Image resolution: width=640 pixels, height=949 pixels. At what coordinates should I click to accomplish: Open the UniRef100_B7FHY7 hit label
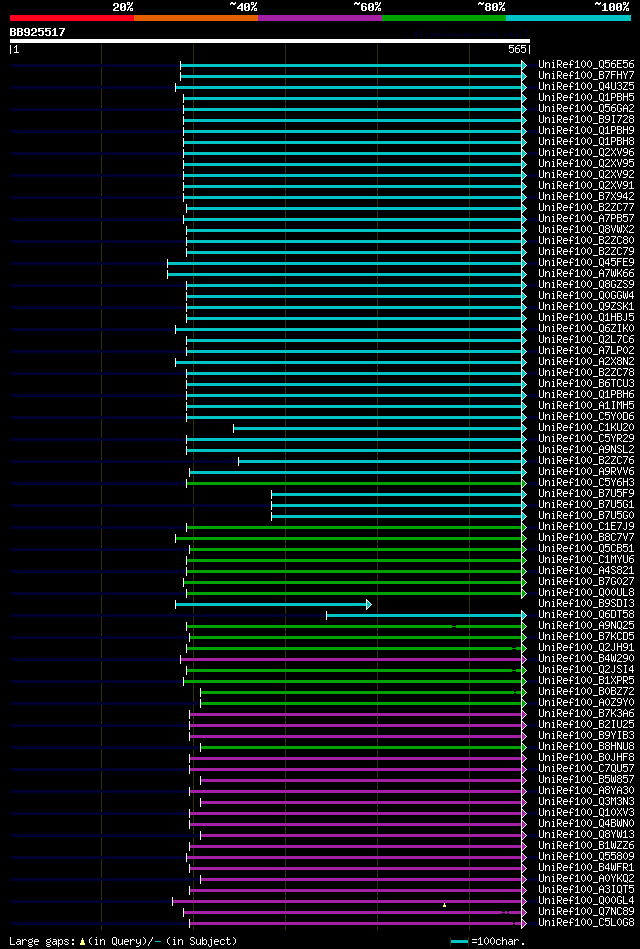click(x=587, y=76)
